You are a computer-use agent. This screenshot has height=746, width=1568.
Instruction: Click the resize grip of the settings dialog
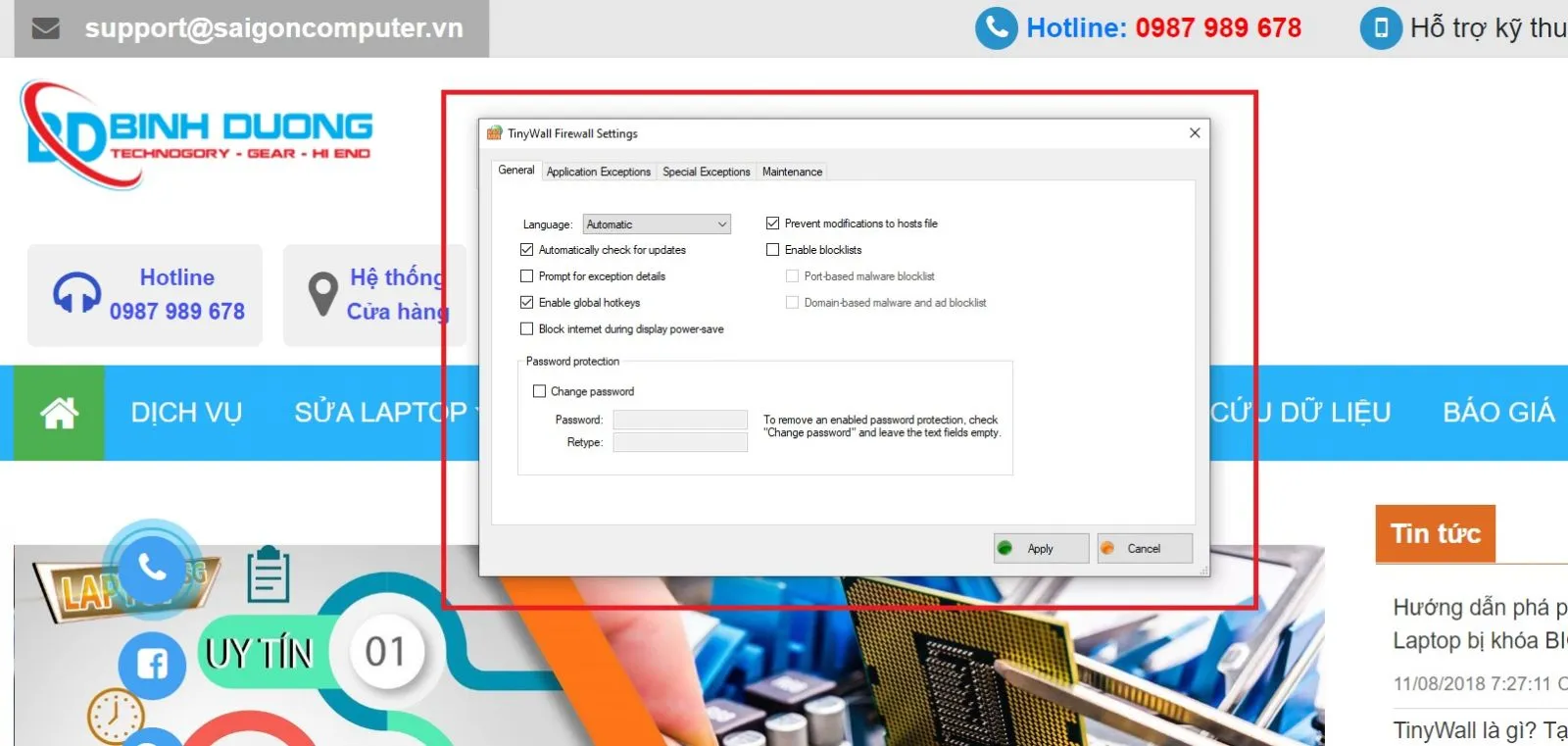[1203, 571]
